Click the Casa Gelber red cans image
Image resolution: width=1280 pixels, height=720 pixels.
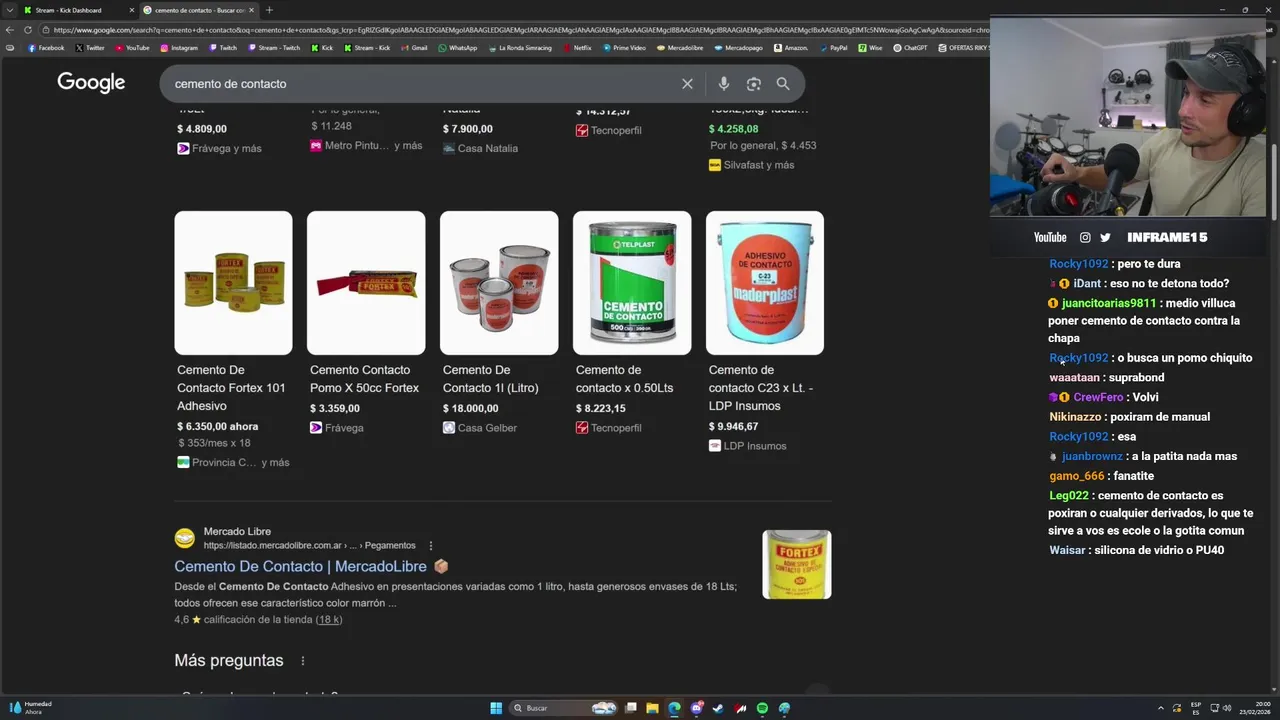tap(499, 283)
